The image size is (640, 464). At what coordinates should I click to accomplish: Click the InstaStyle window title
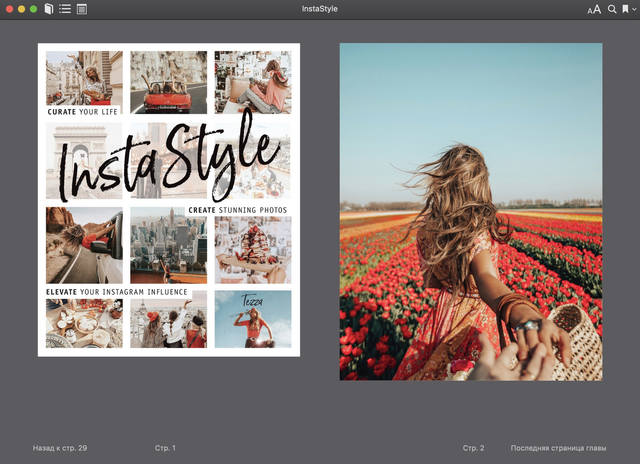pyautogui.click(x=320, y=9)
